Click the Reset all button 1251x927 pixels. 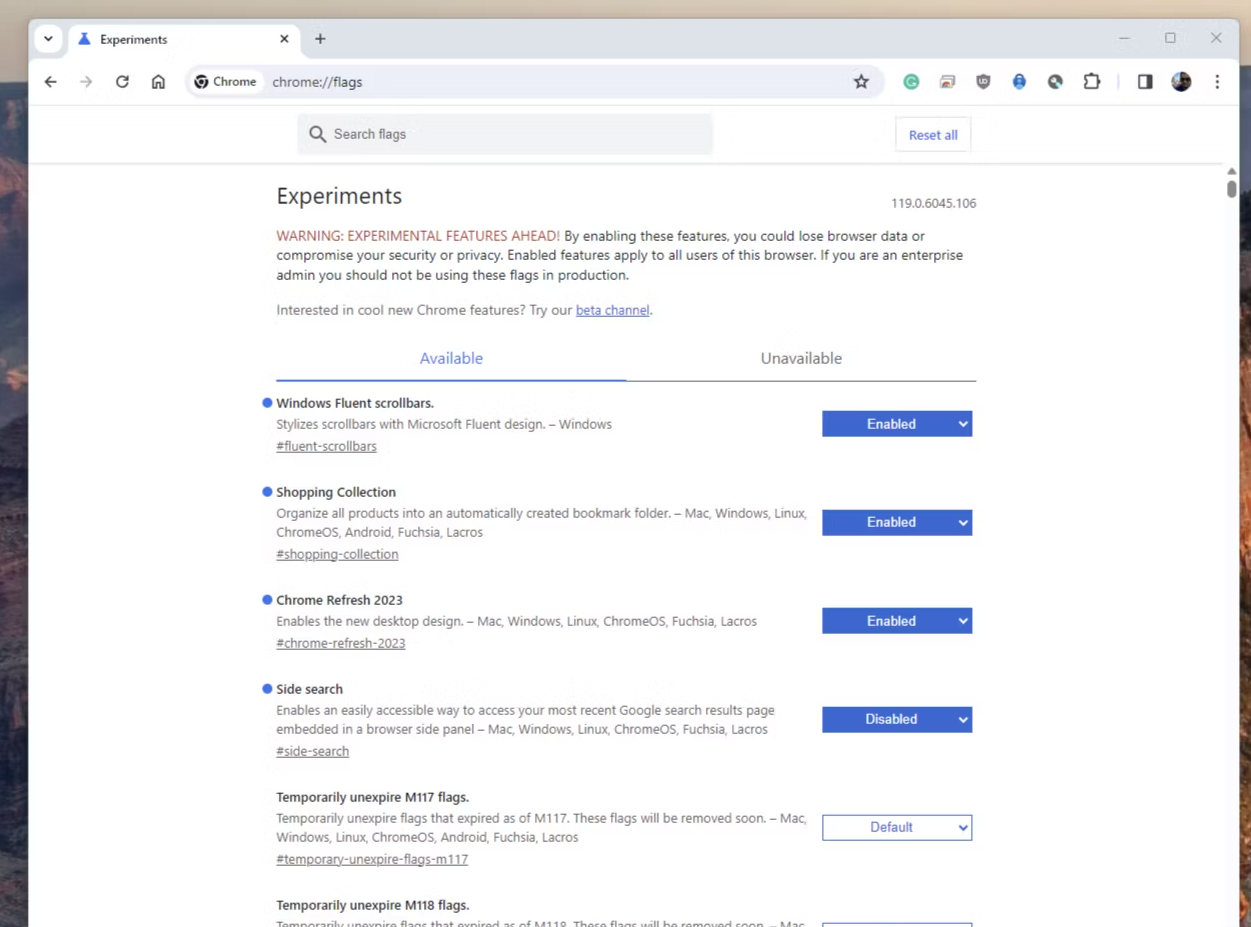(x=933, y=135)
